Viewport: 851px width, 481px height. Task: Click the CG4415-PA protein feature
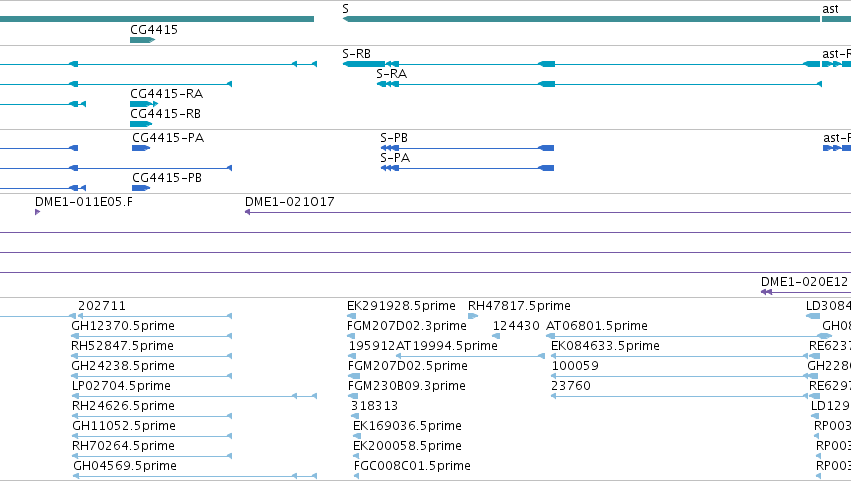coord(141,148)
